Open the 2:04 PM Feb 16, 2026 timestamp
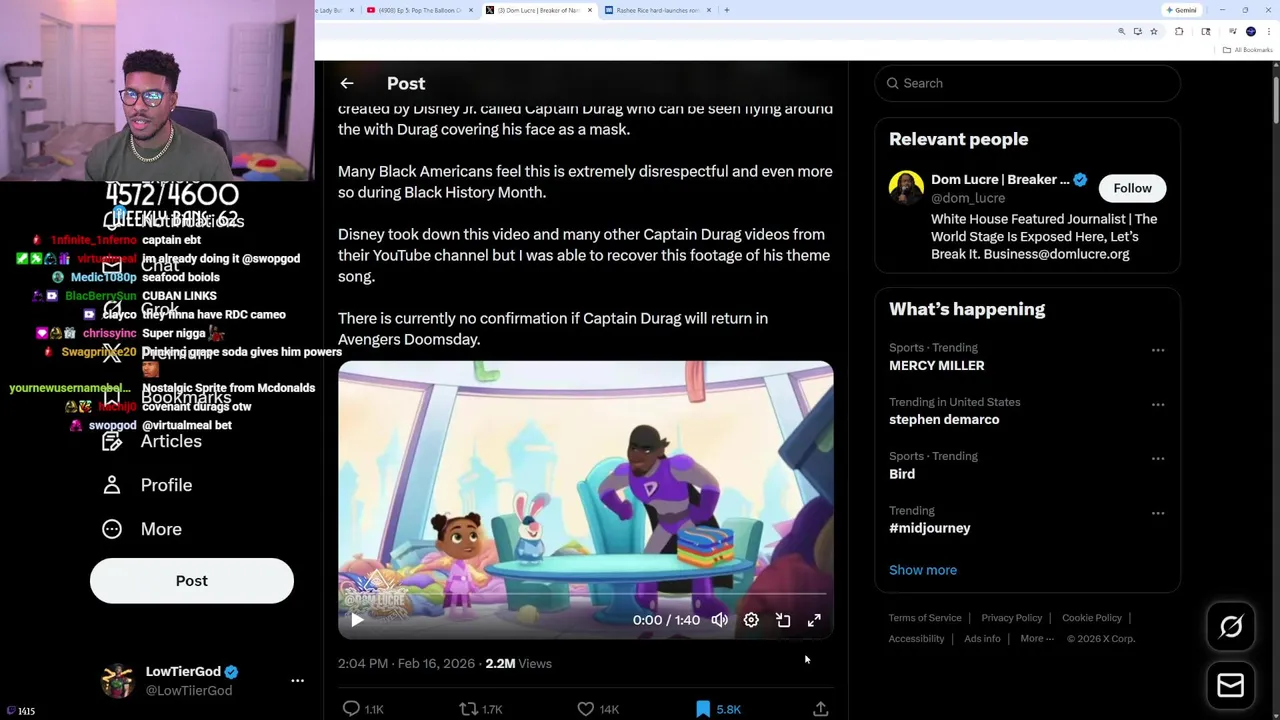 click(x=408, y=663)
